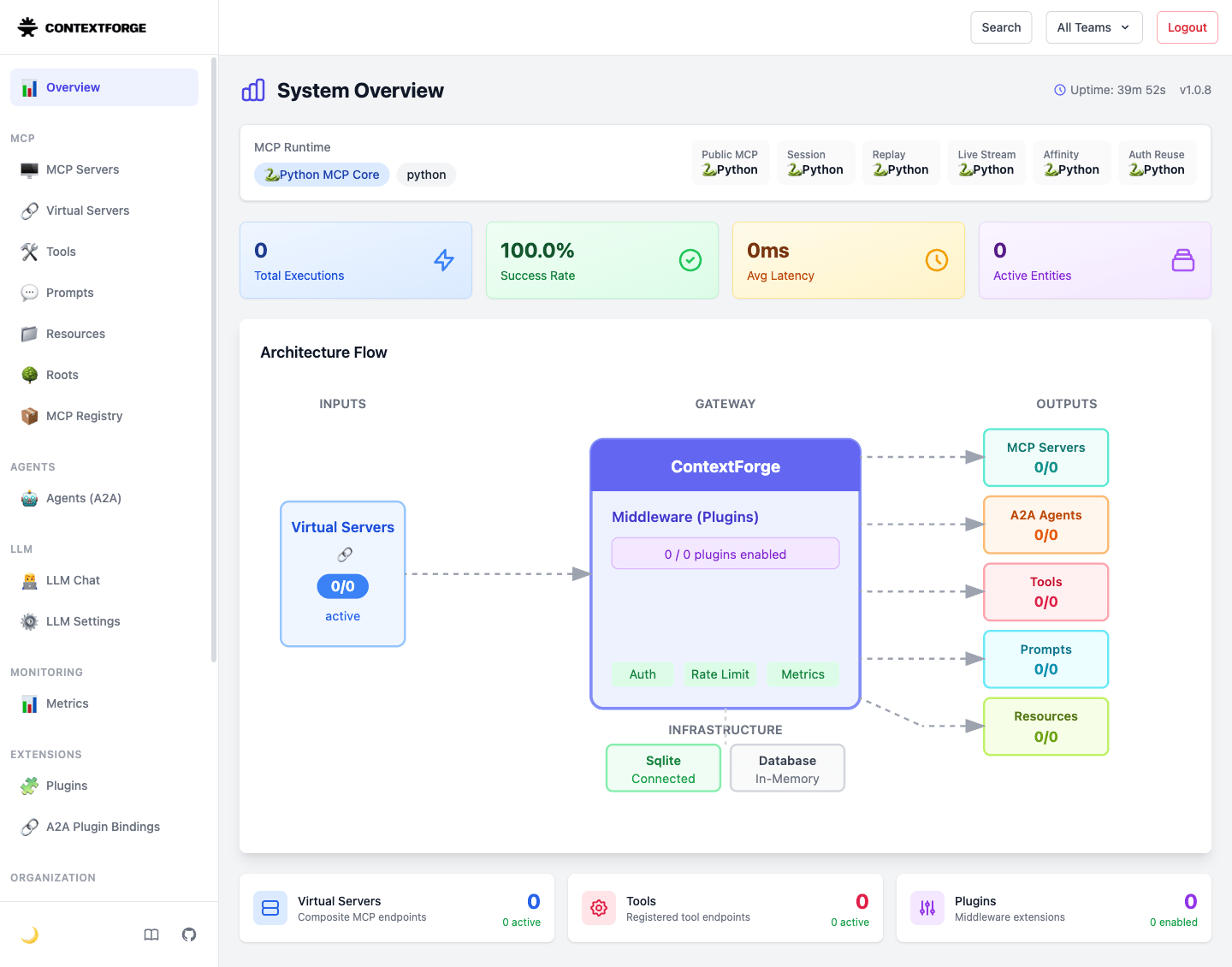Click the 0 / 0 plugins enabled bar

[726, 554]
